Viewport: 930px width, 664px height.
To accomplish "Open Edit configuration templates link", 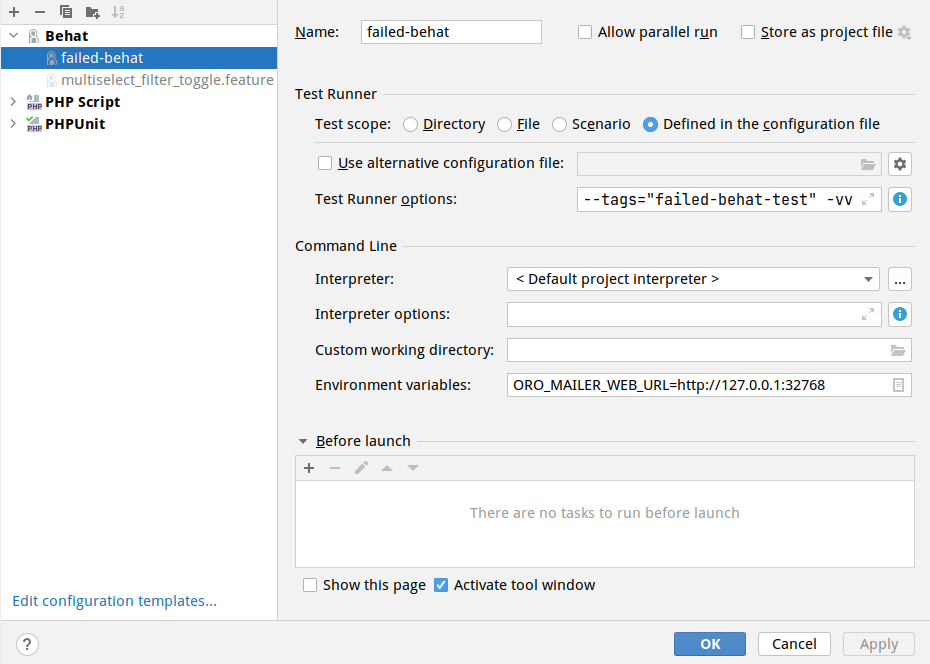I will pyautogui.click(x=114, y=601).
